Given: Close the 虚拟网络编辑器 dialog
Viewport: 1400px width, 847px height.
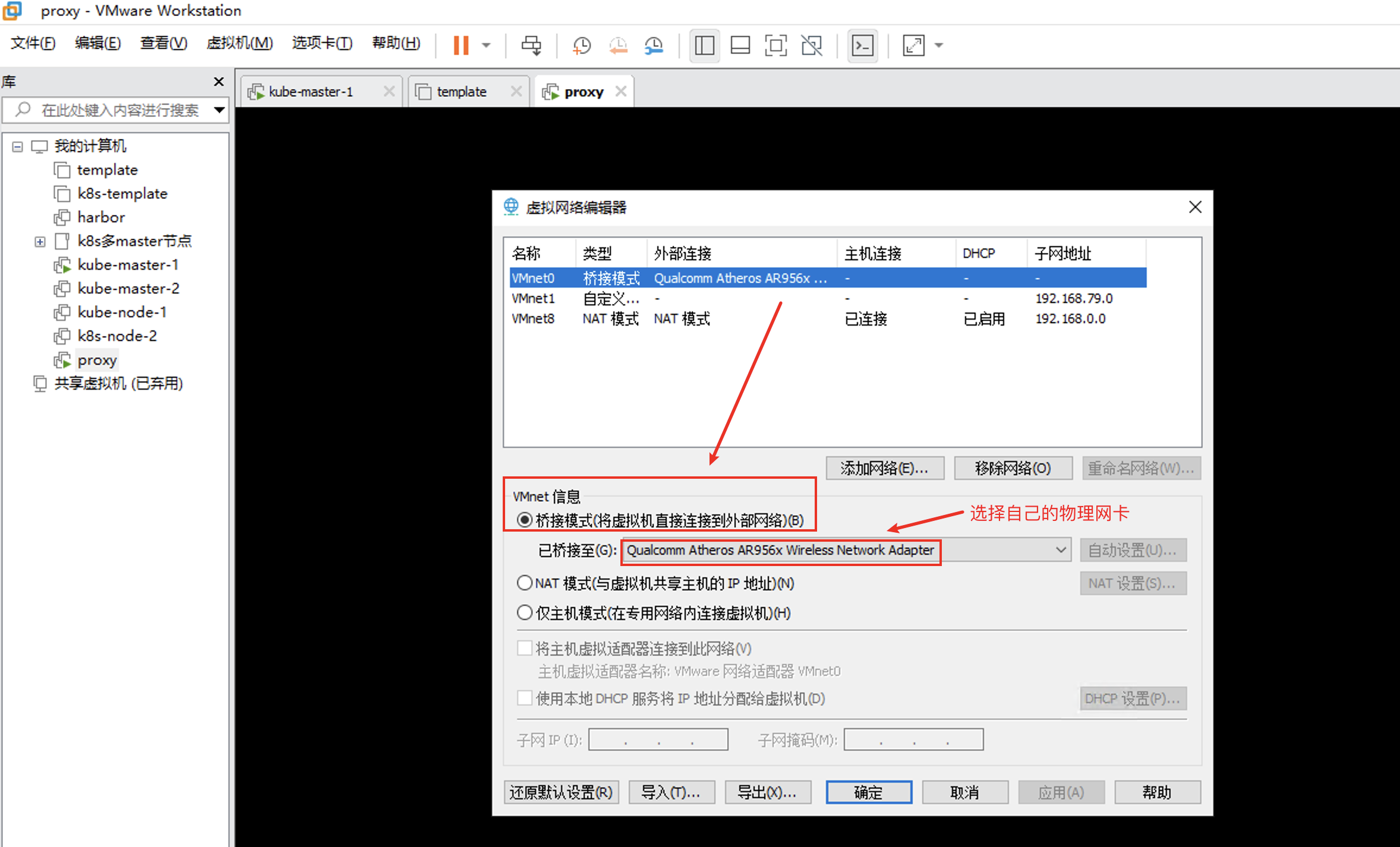Looking at the screenshot, I should tap(1195, 207).
